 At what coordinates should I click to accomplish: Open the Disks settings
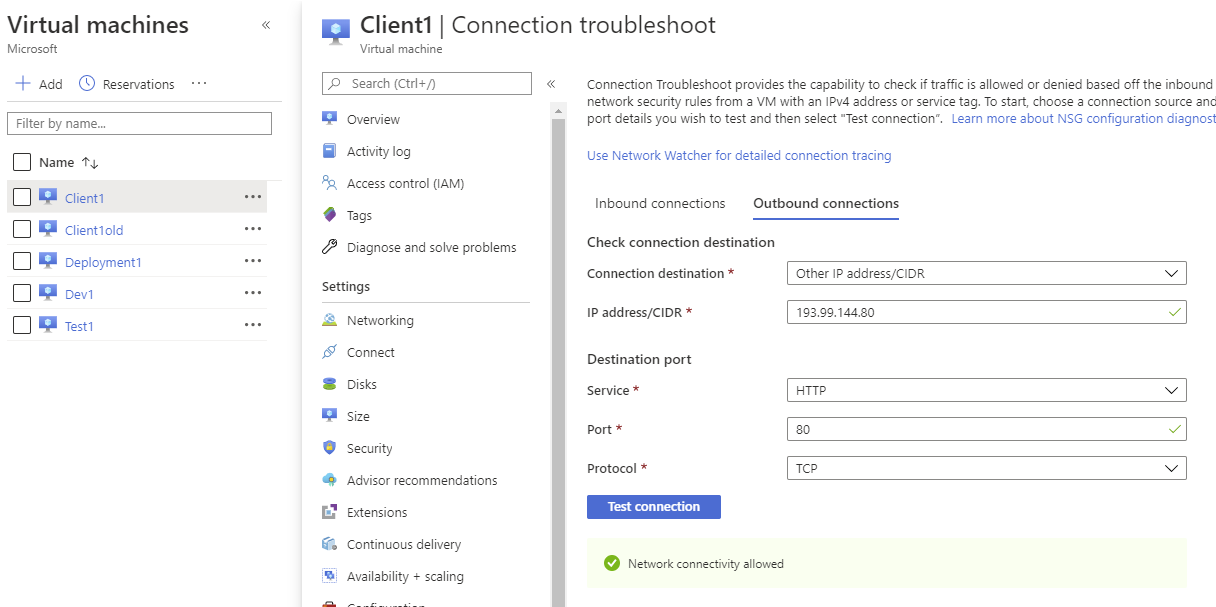362,384
